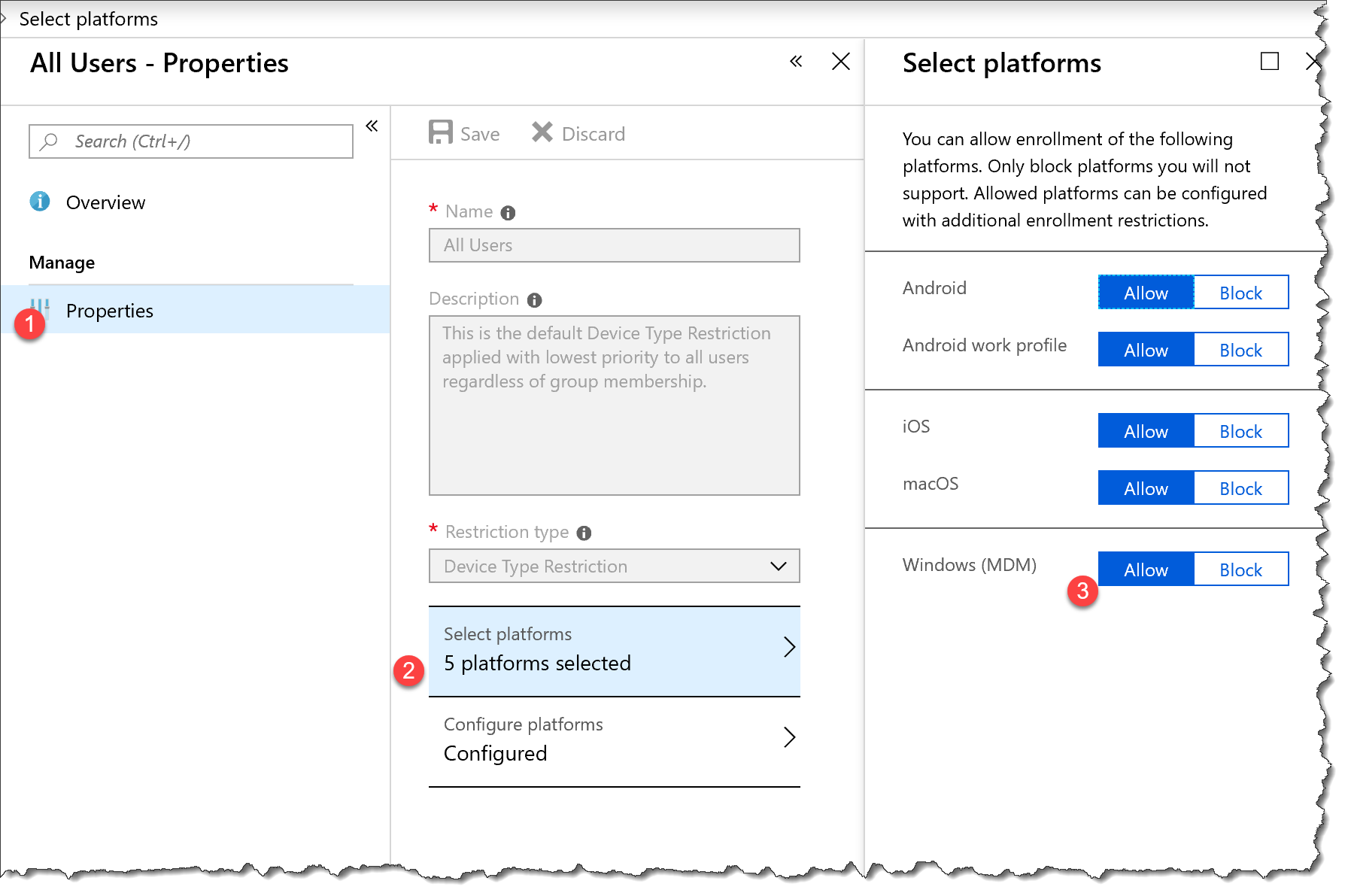1348x896 pixels.
Task: Click the Discard X icon
Action: pos(542,132)
